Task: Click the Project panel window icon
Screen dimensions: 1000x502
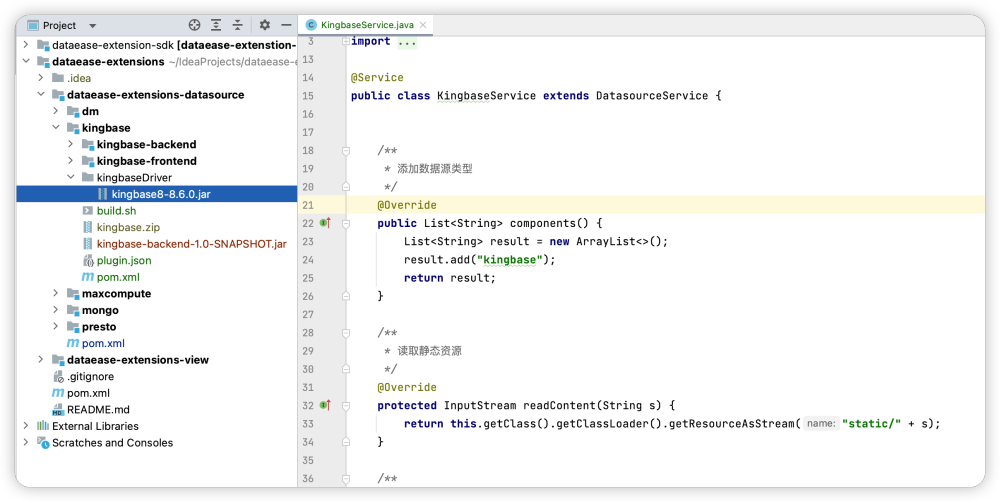Action: (33, 26)
